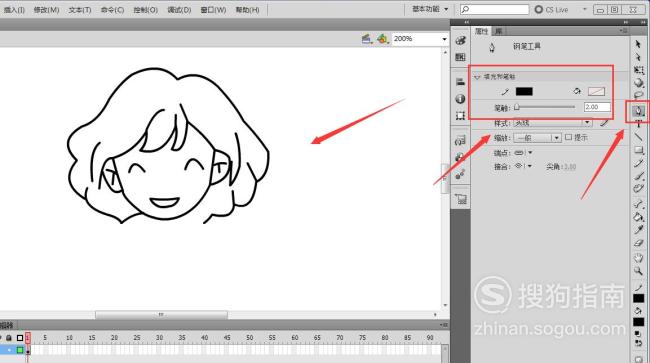Image resolution: width=650 pixels, height=363 pixels.
Task: Select the Pen tool in toolbar
Action: [x=639, y=111]
